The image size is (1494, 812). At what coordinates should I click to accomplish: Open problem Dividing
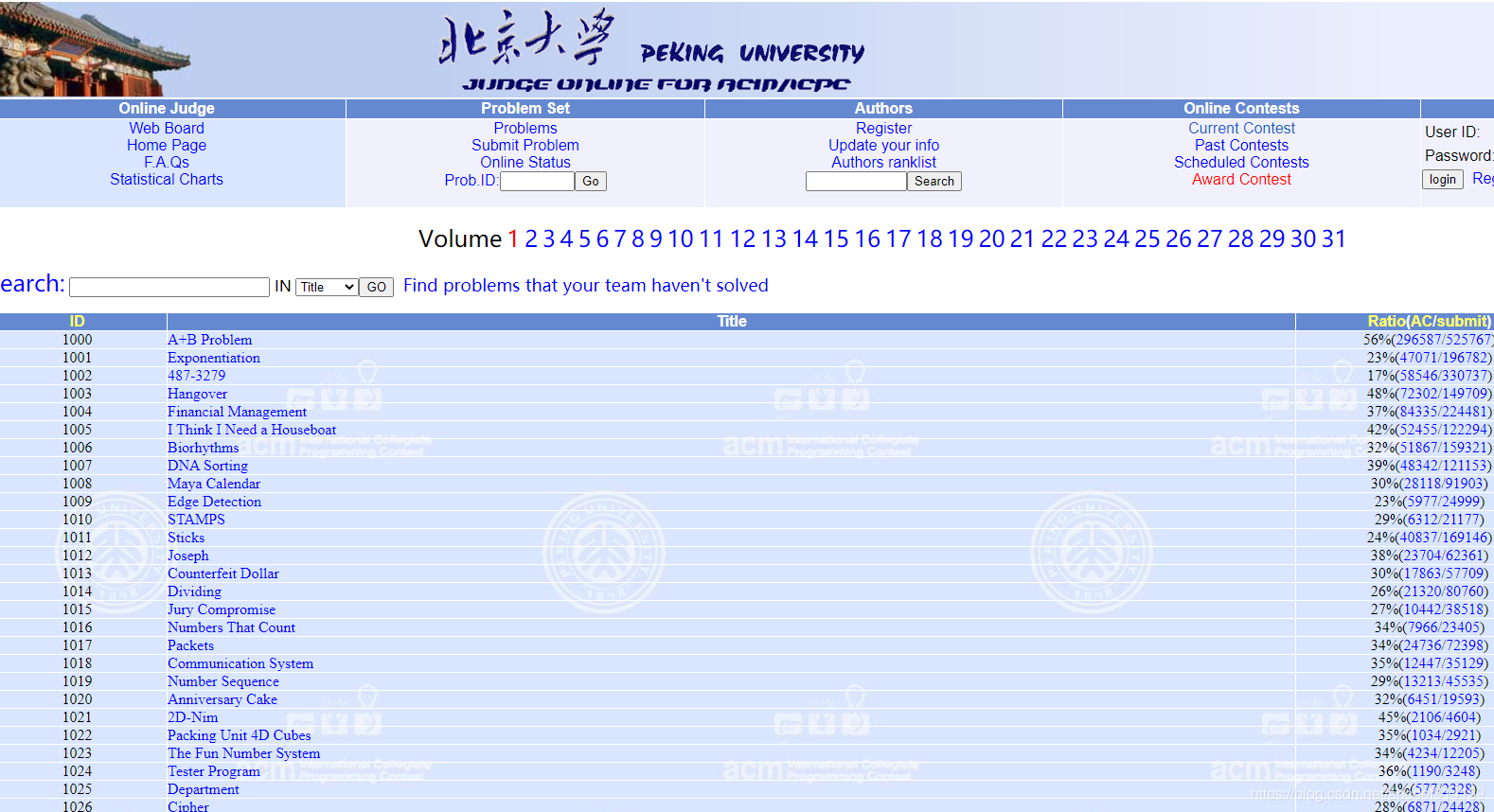point(195,591)
